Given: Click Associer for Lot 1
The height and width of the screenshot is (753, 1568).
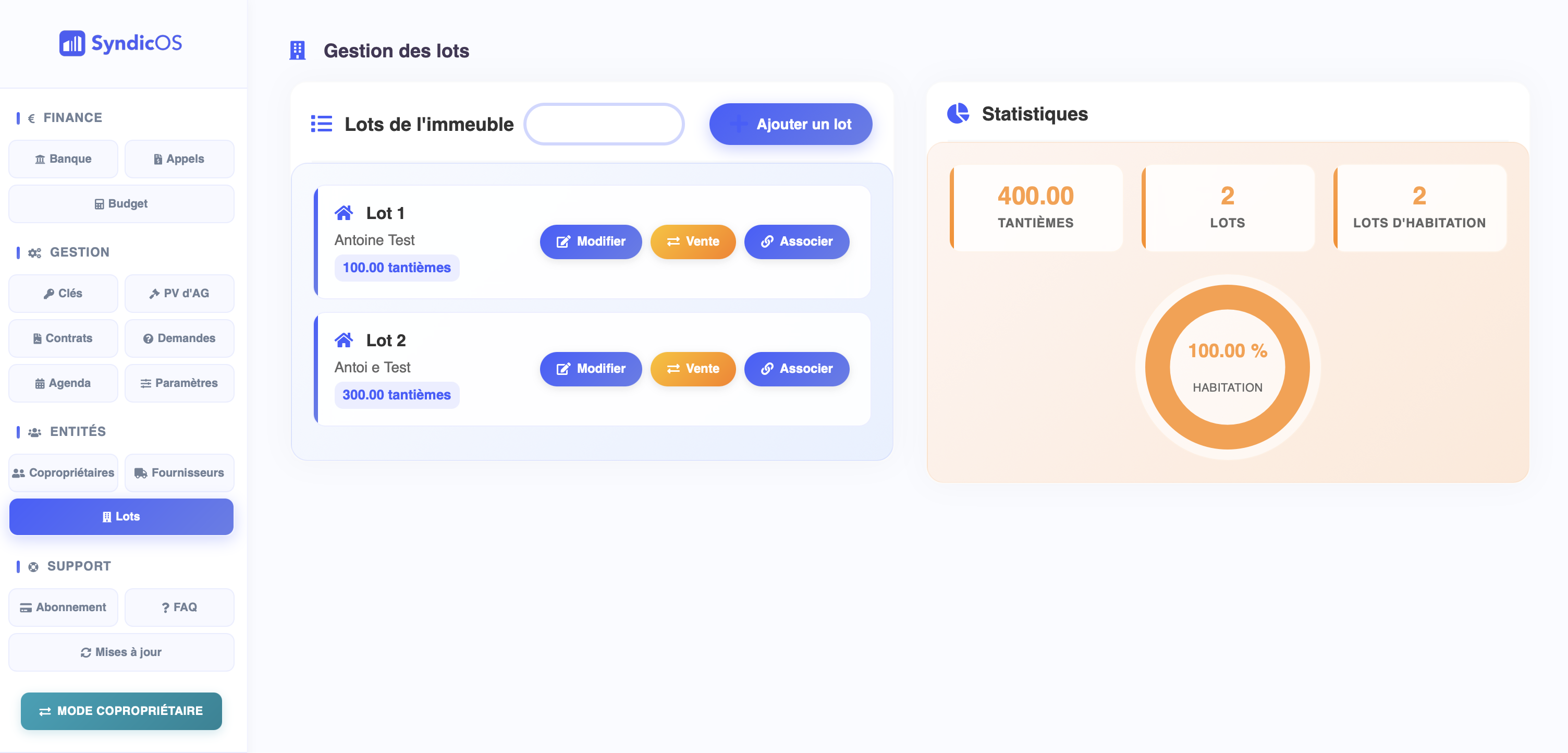Looking at the screenshot, I should pos(796,241).
